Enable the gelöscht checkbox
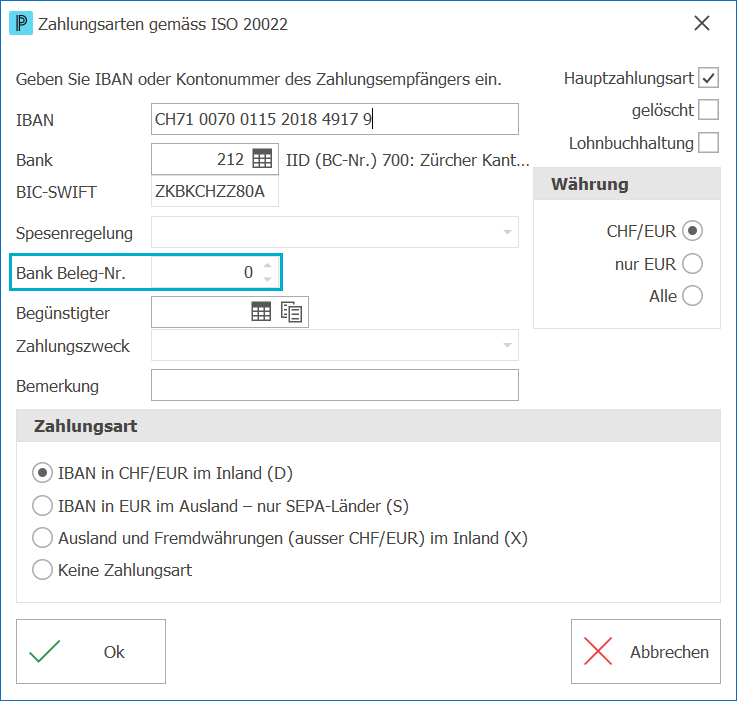This screenshot has width=737, height=701. (708, 110)
